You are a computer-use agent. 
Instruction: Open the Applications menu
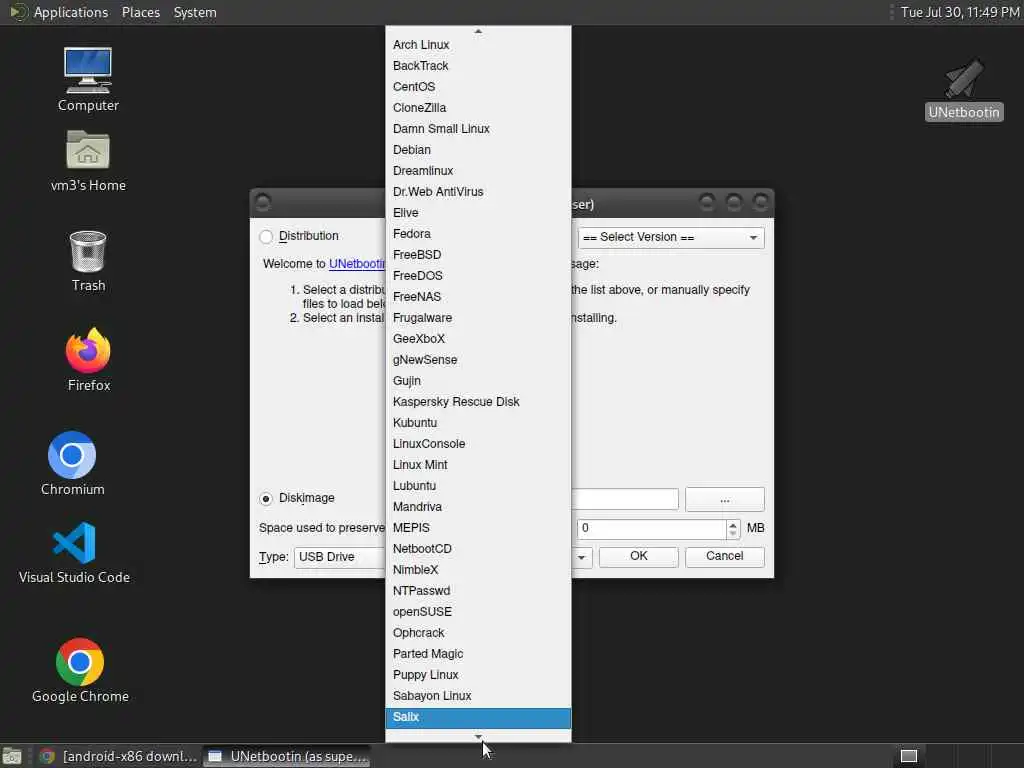point(71,12)
